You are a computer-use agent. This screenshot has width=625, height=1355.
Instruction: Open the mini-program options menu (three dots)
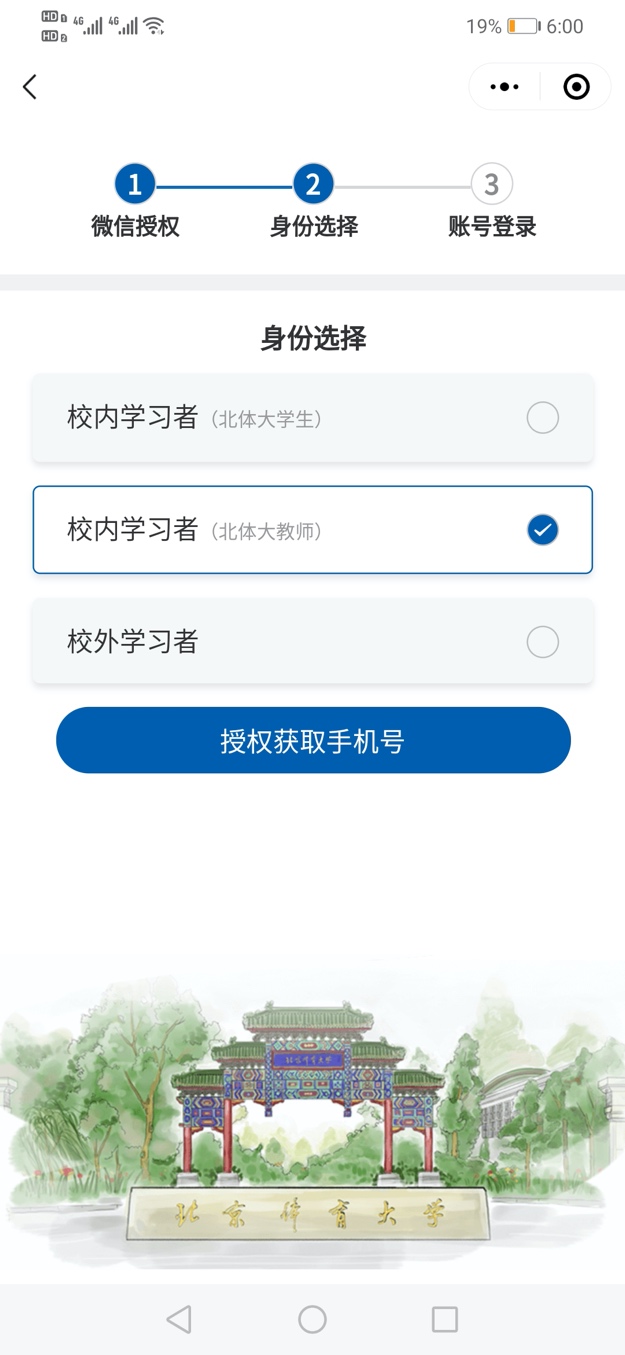tap(503, 86)
